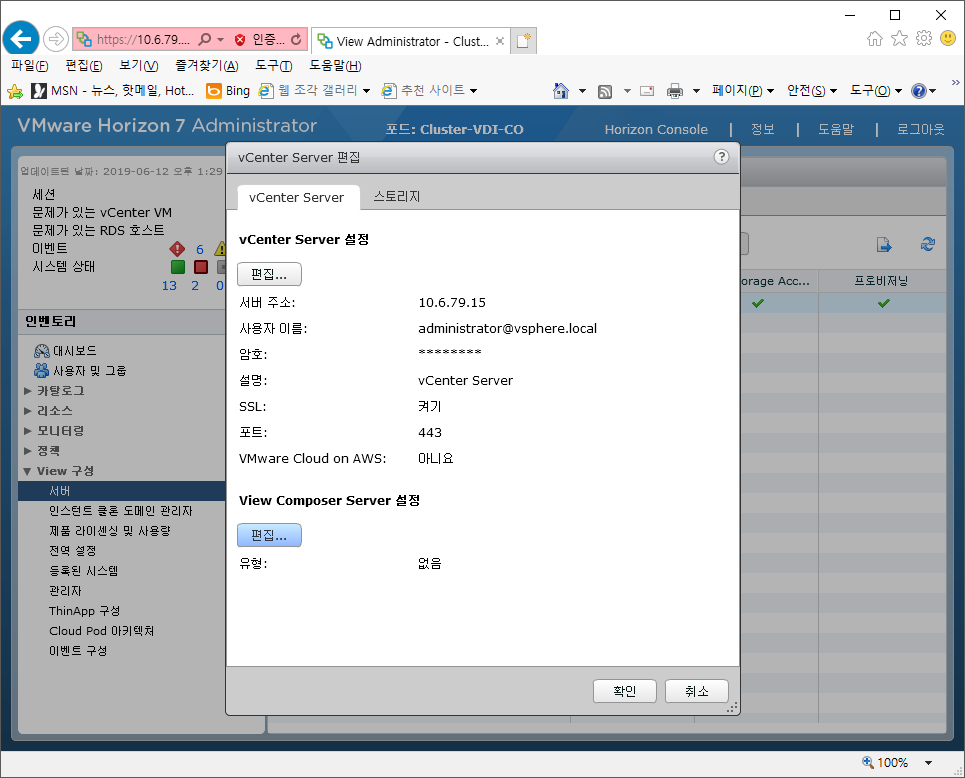Select 서버 under View 구성
965x778 pixels.
[x=122, y=491]
